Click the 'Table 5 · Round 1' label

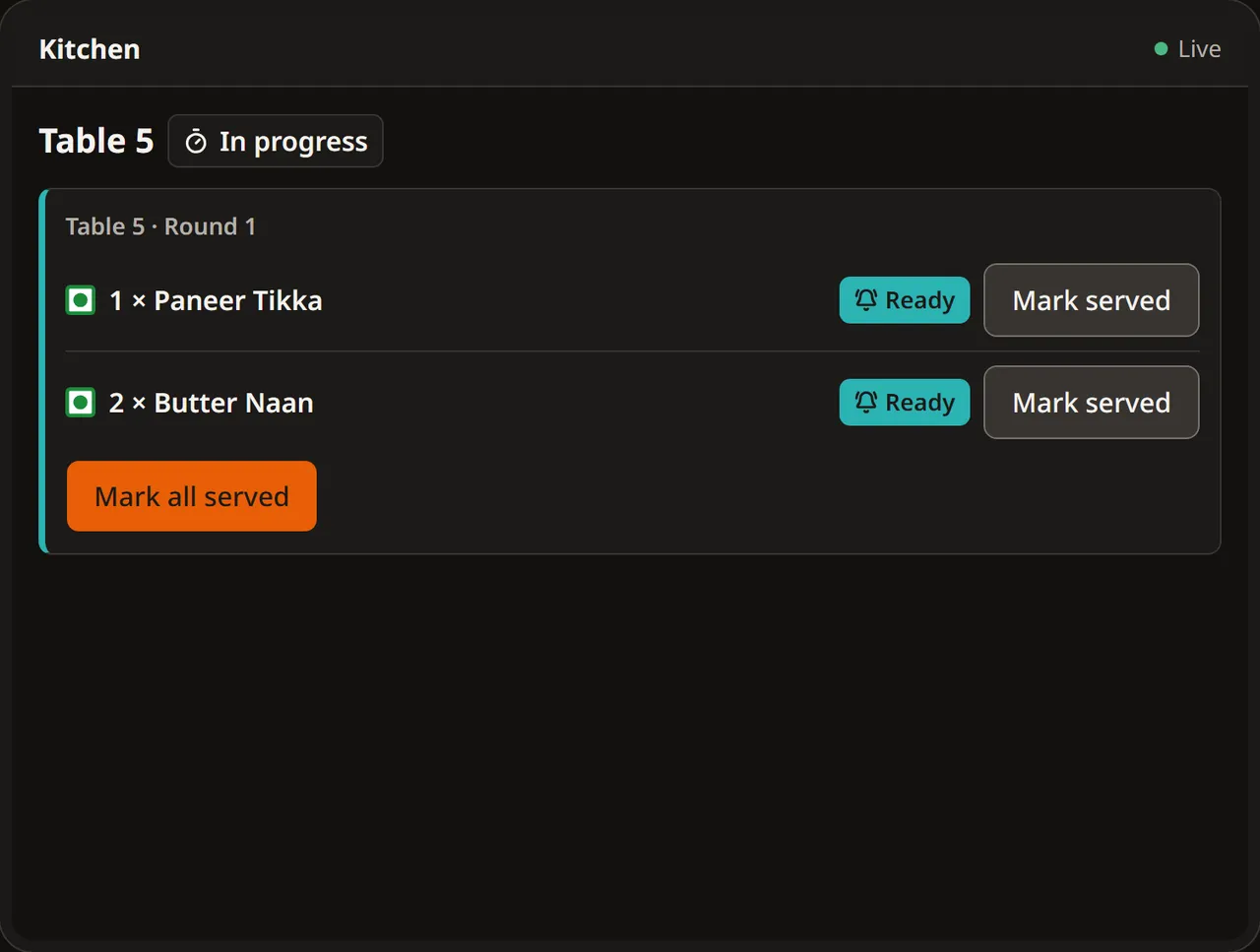tap(160, 226)
